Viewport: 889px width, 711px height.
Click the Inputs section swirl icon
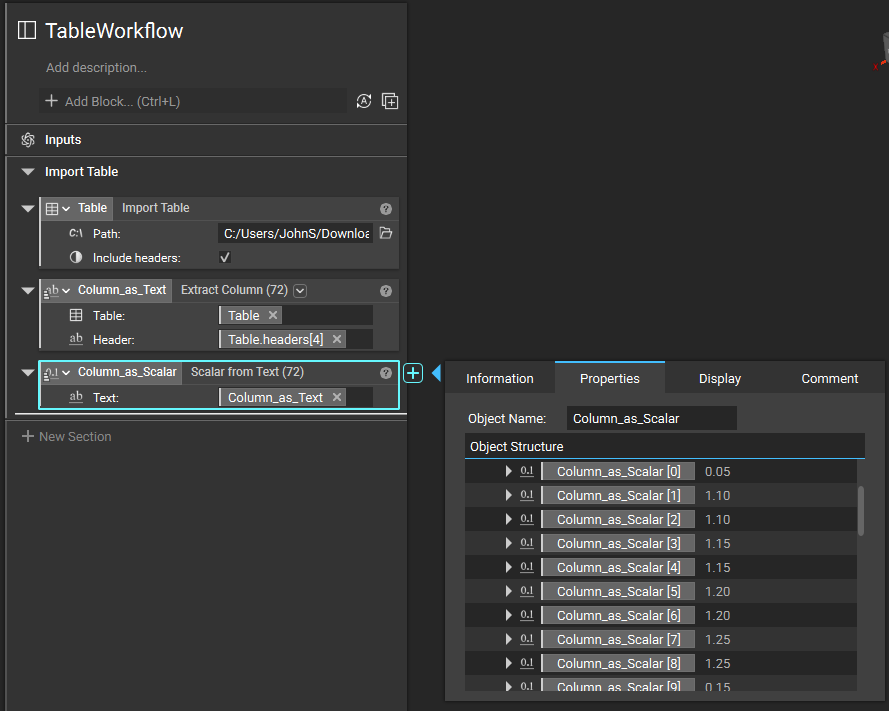pos(28,139)
